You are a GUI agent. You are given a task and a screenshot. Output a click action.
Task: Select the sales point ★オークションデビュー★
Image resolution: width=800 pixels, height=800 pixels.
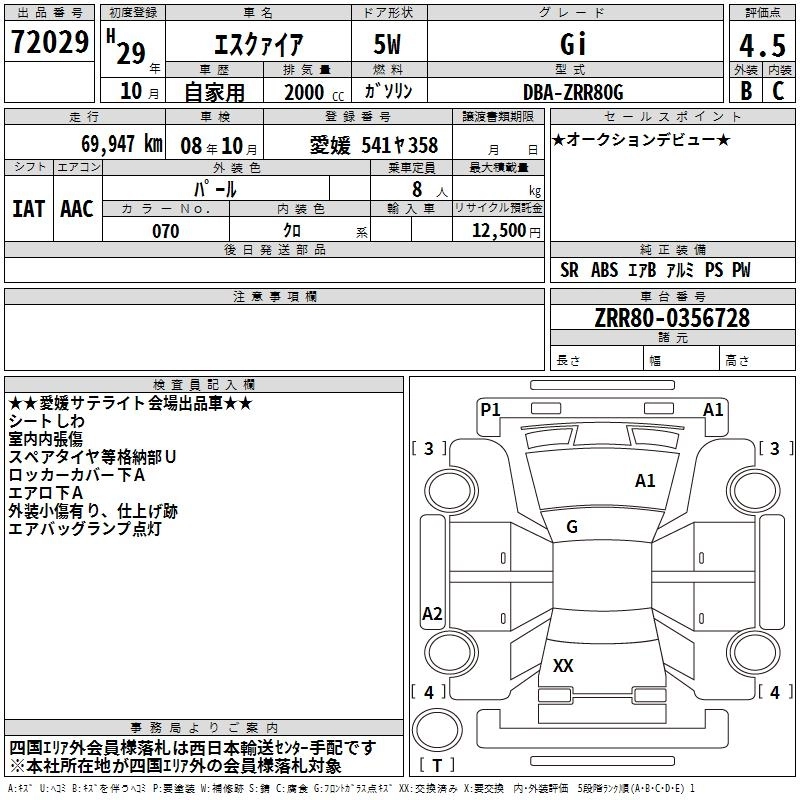coord(641,139)
